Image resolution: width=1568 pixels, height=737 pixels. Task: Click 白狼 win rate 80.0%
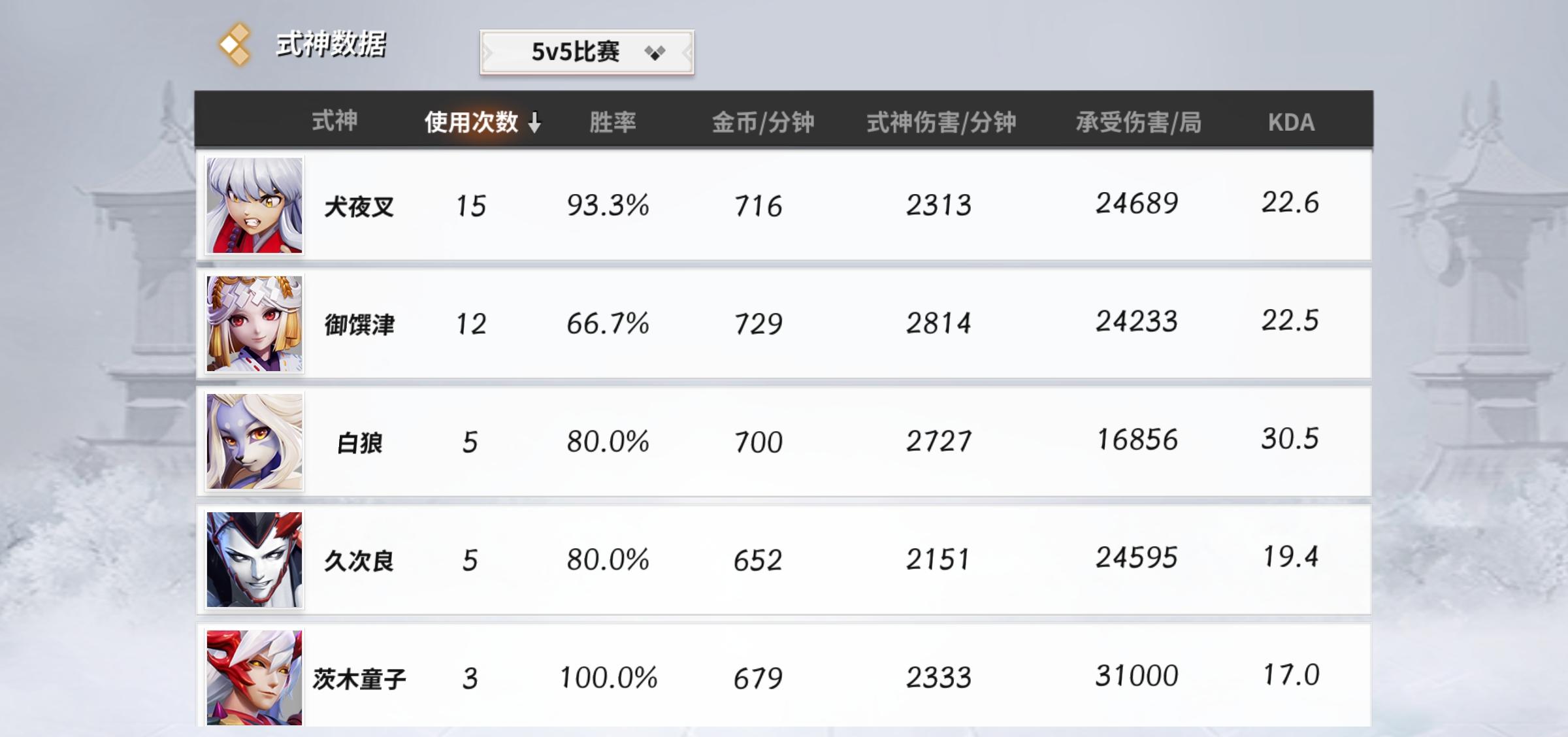(608, 442)
